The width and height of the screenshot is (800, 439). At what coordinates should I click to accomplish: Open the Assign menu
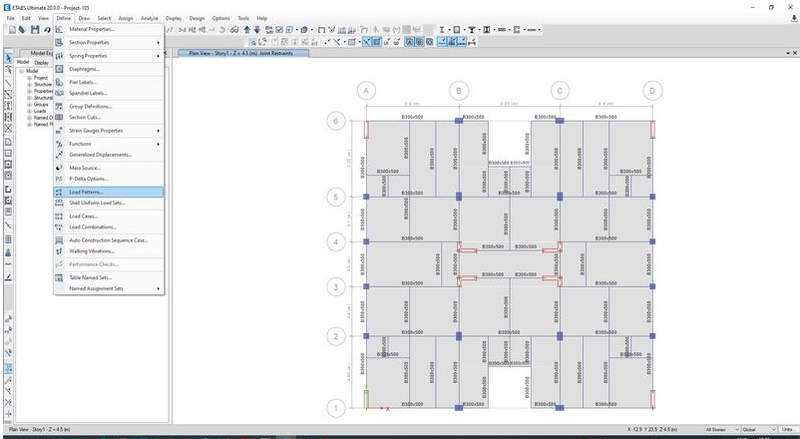click(126, 18)
